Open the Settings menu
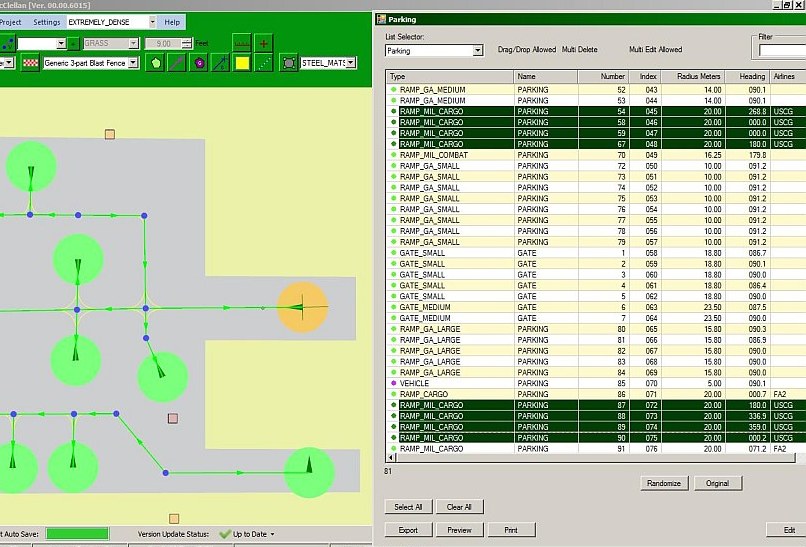The width and height of the screenshot is (806, 547). (x=46, y=22)
